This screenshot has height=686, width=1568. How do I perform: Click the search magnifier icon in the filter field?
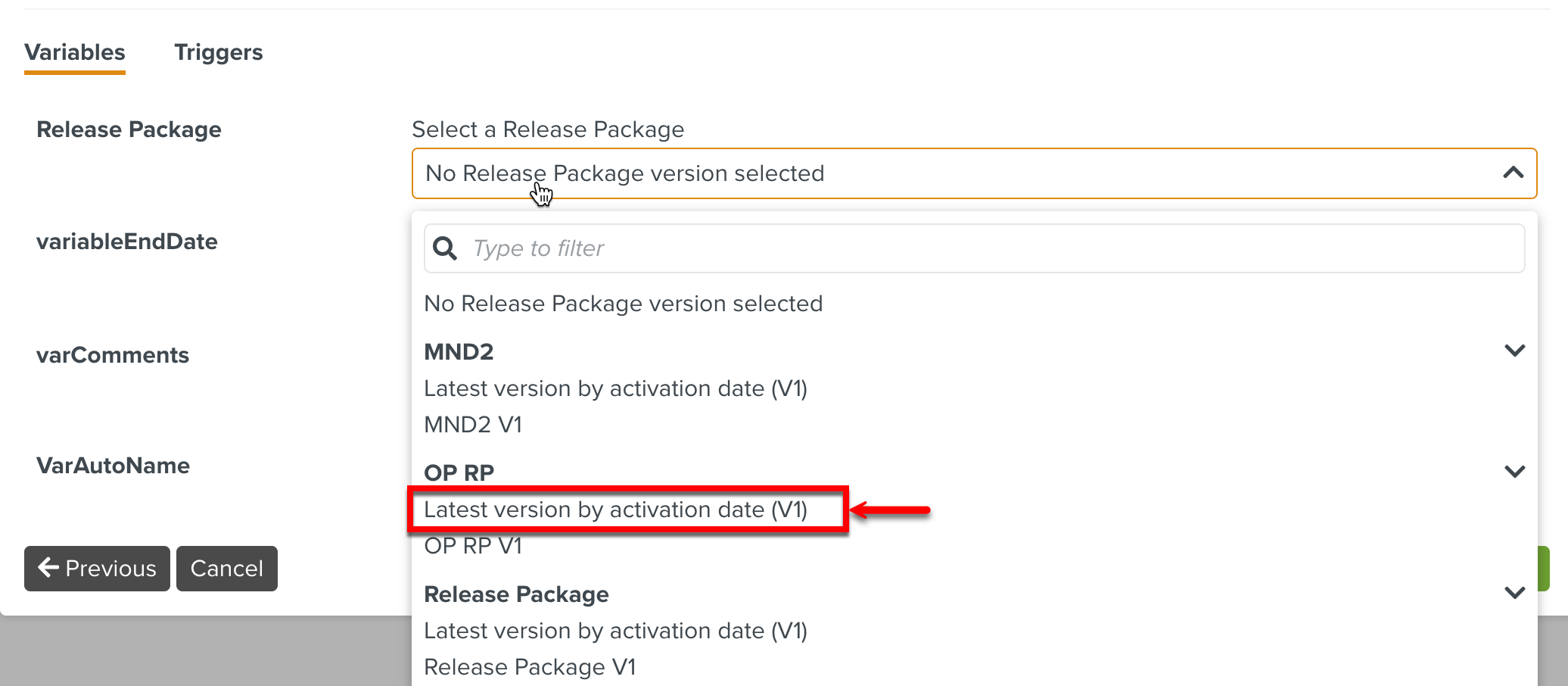[x=445, y=248]
